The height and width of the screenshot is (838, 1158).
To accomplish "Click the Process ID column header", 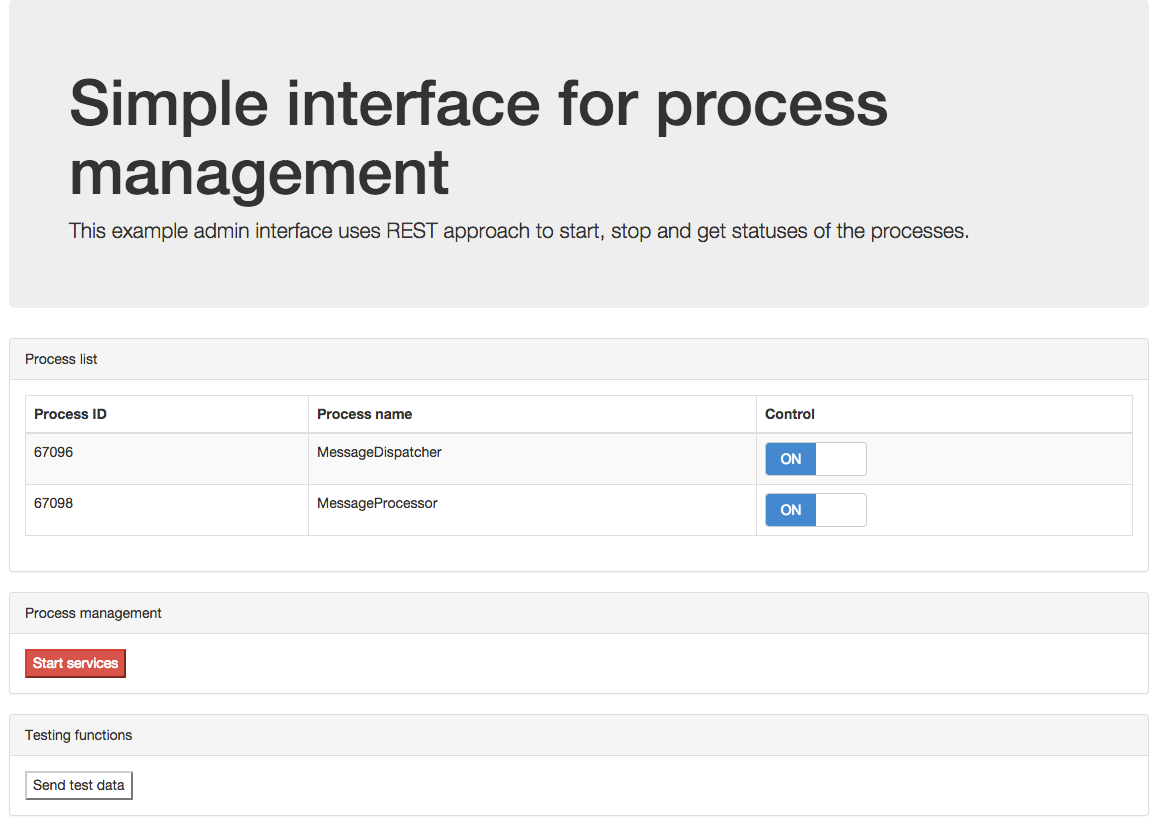I will [70, 414].
